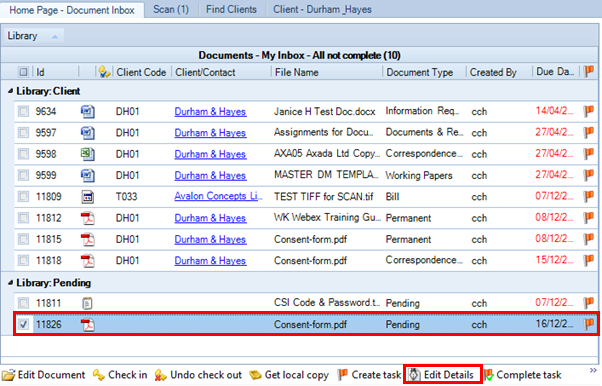Click the Word file icon for document 9597
The image size is (602, 386).
tap(88, 133)
